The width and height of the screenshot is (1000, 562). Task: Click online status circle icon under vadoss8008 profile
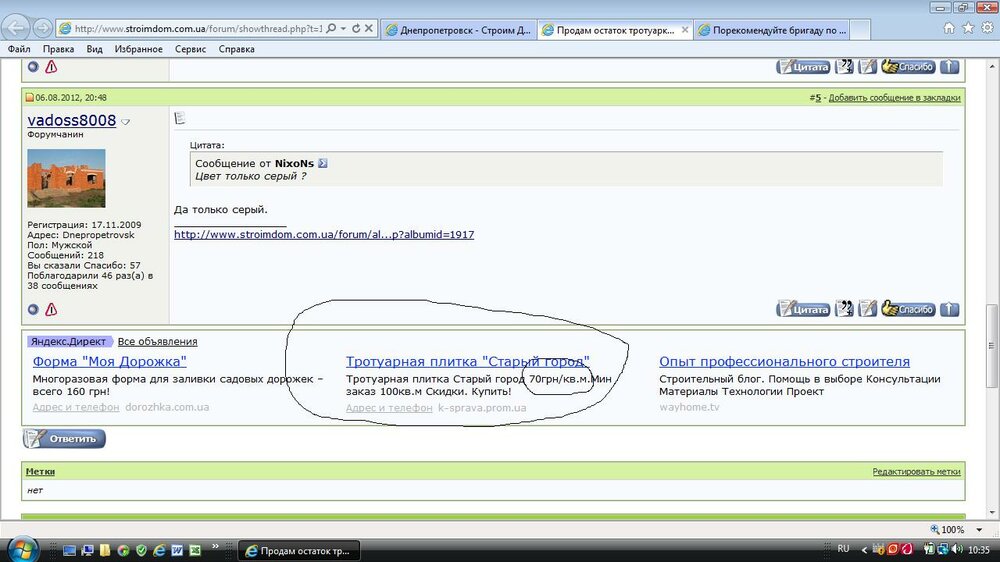[x=33, y=309]
